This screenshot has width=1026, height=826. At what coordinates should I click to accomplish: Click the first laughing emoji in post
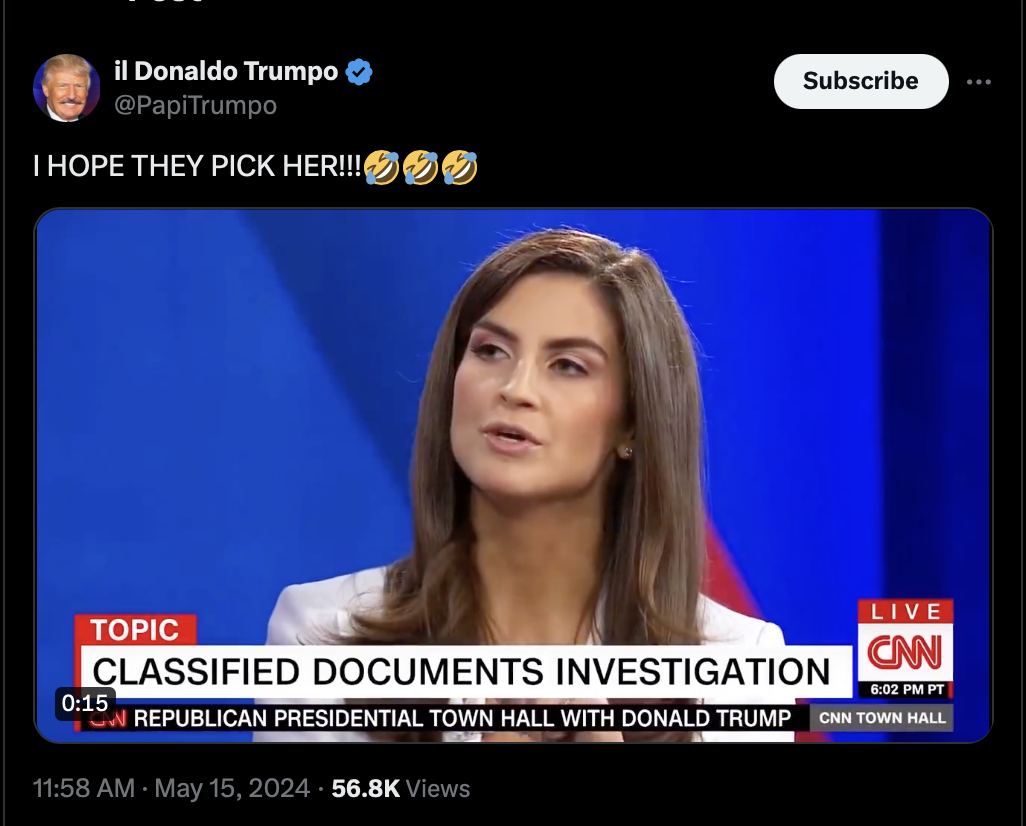coord(381,167)
